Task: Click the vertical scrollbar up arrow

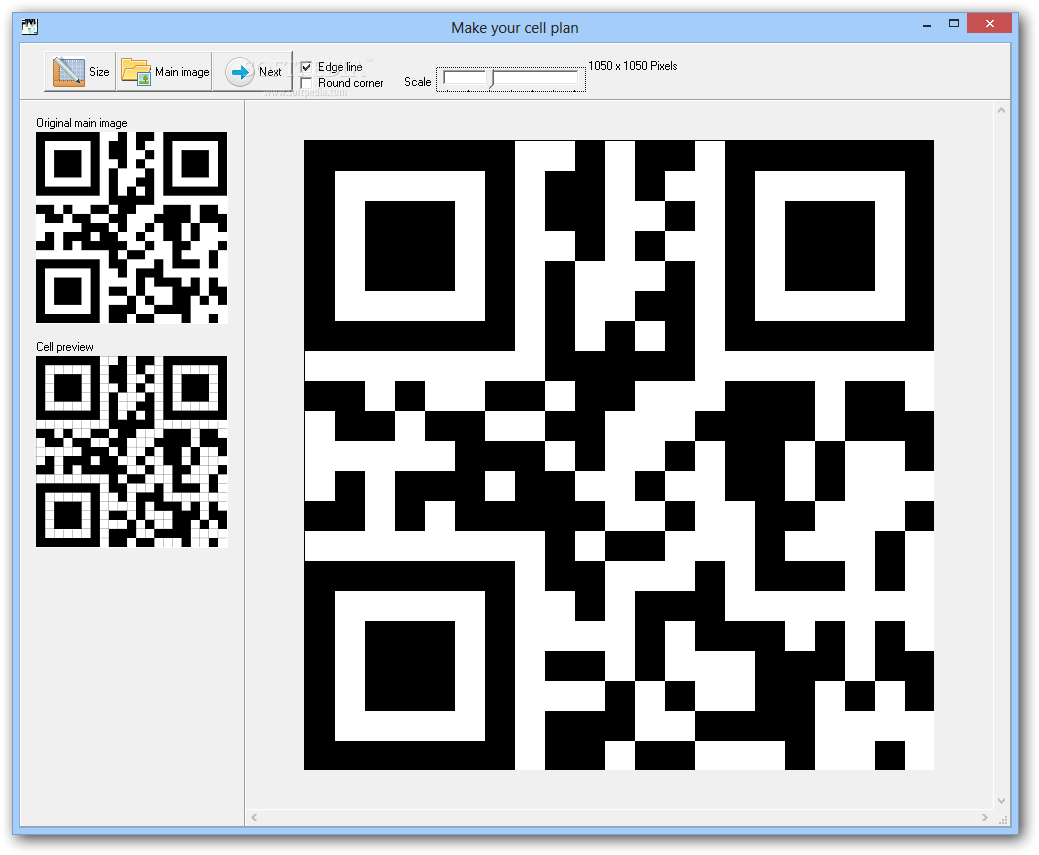Action: [x=1001, y=110]
